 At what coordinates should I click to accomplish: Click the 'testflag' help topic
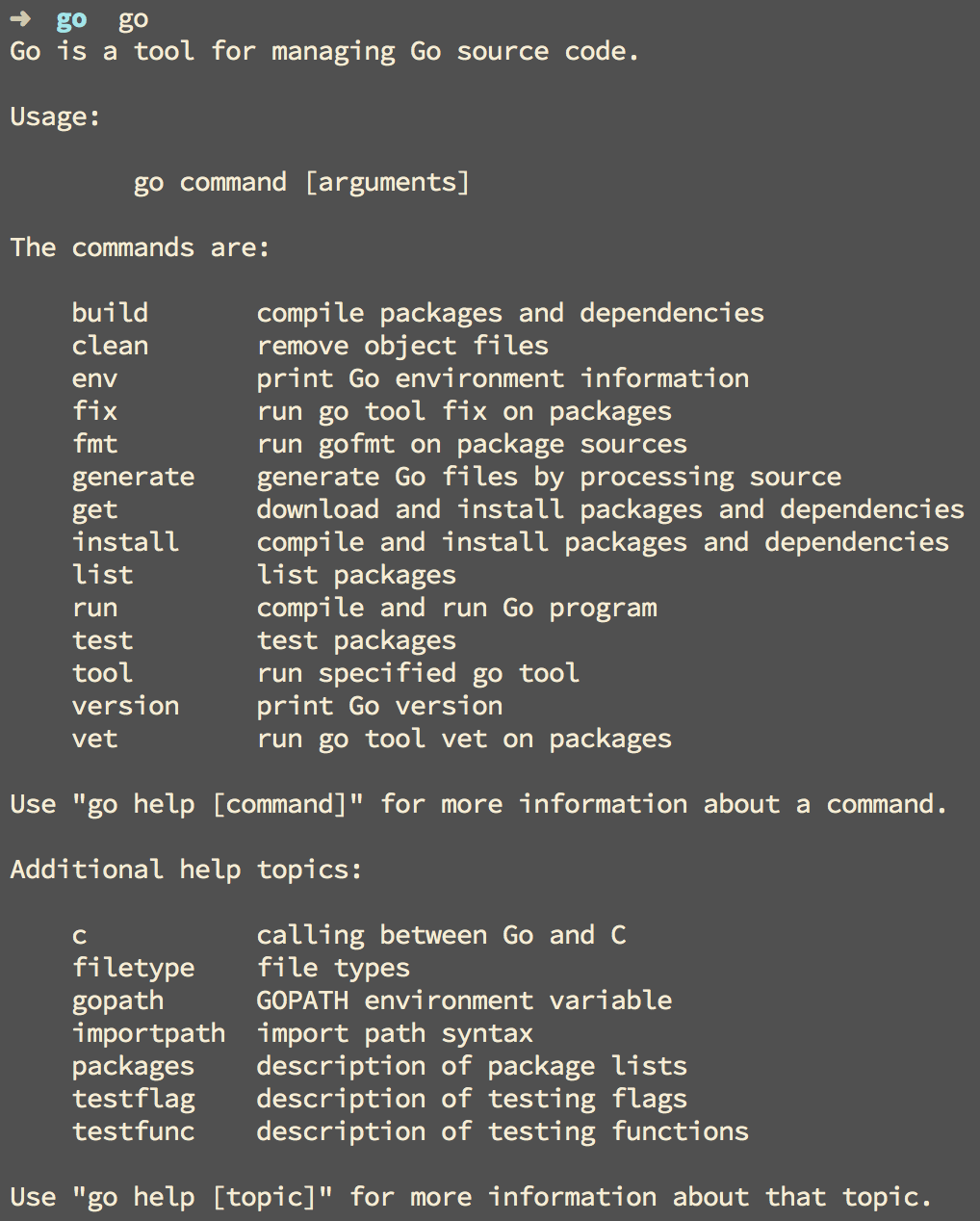click(133, 1100)
